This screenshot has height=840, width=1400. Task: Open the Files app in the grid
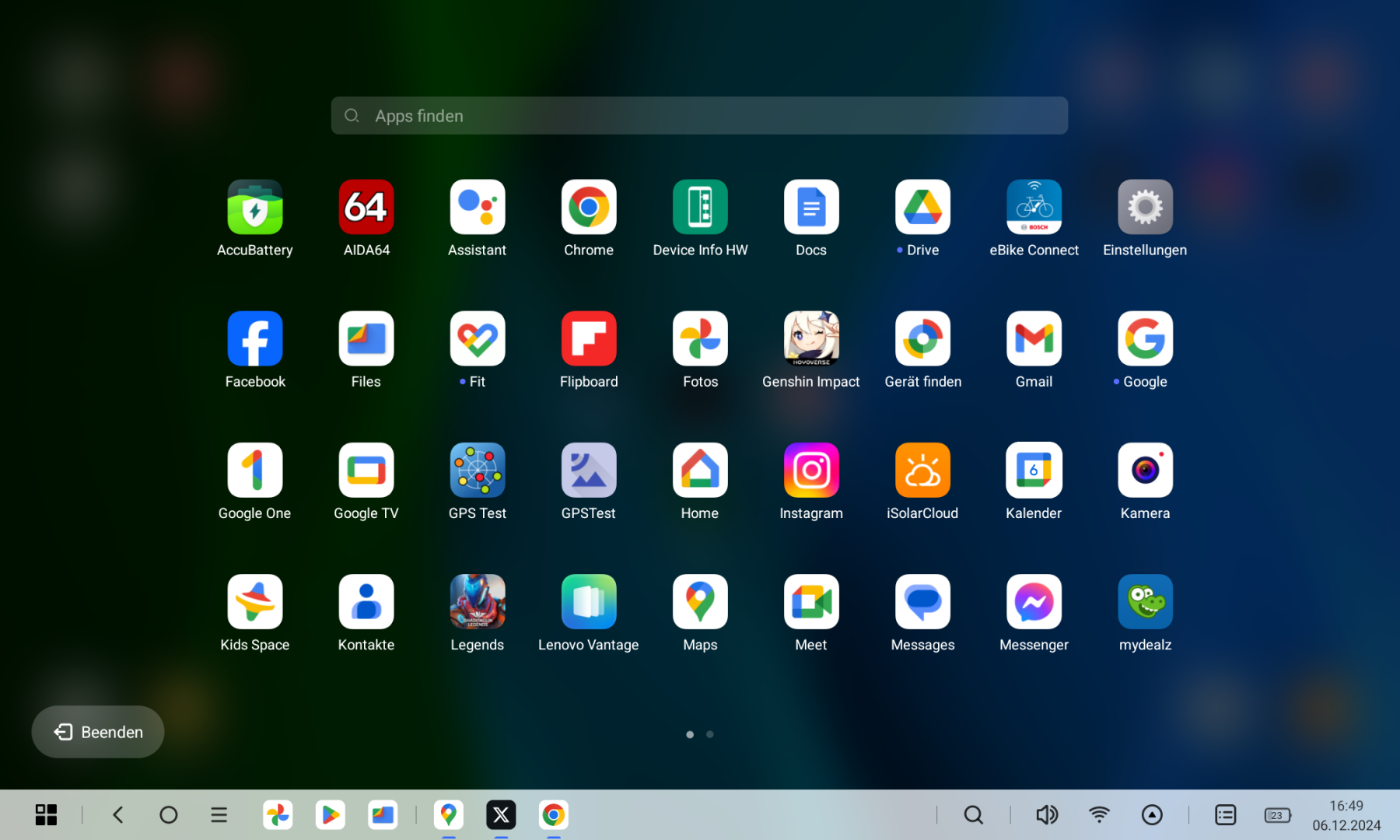[366, 338]
